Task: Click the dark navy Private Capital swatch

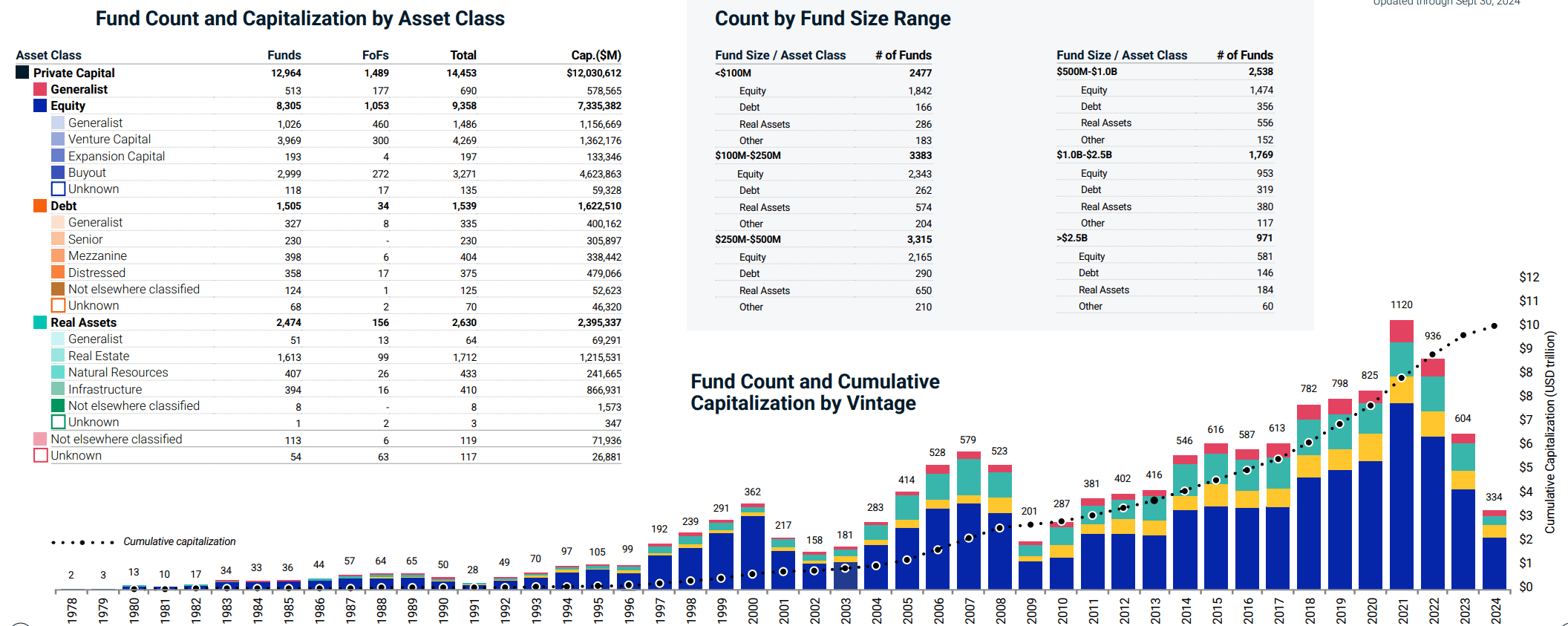Action: tap(22, 73)
